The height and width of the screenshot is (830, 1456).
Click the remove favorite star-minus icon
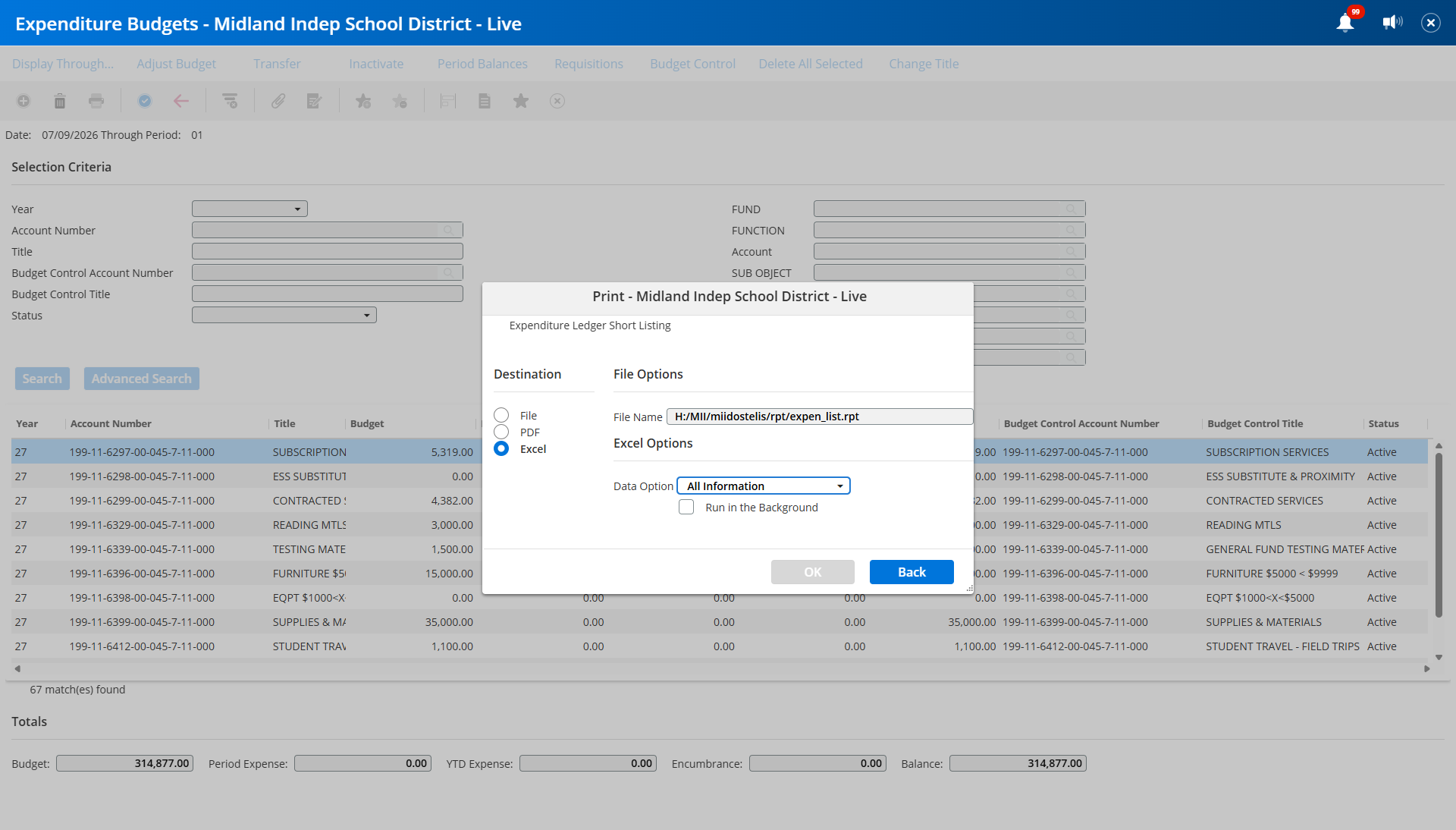pos(400,101)
